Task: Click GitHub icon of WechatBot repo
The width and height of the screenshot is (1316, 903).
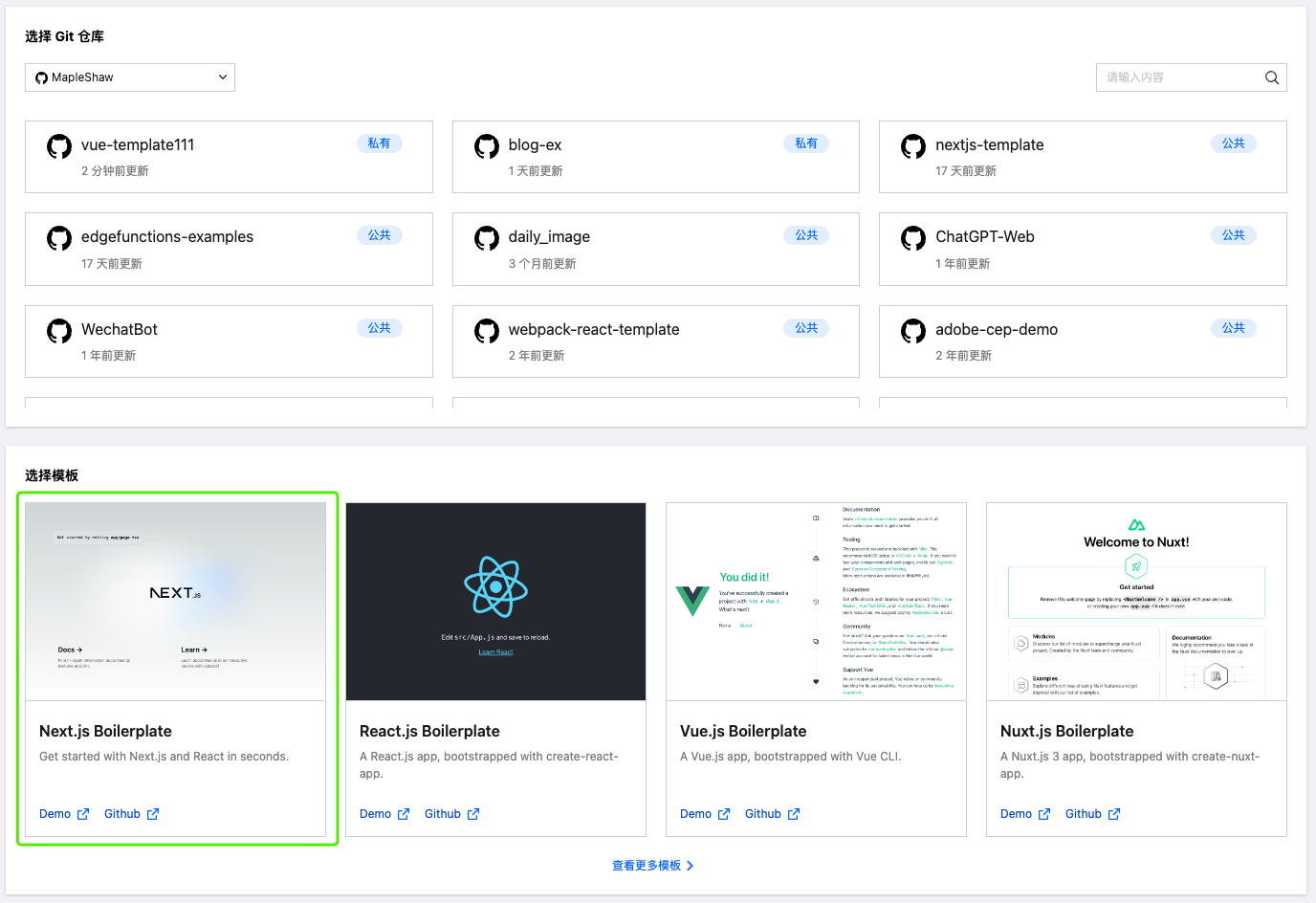Action: point(59,331)
